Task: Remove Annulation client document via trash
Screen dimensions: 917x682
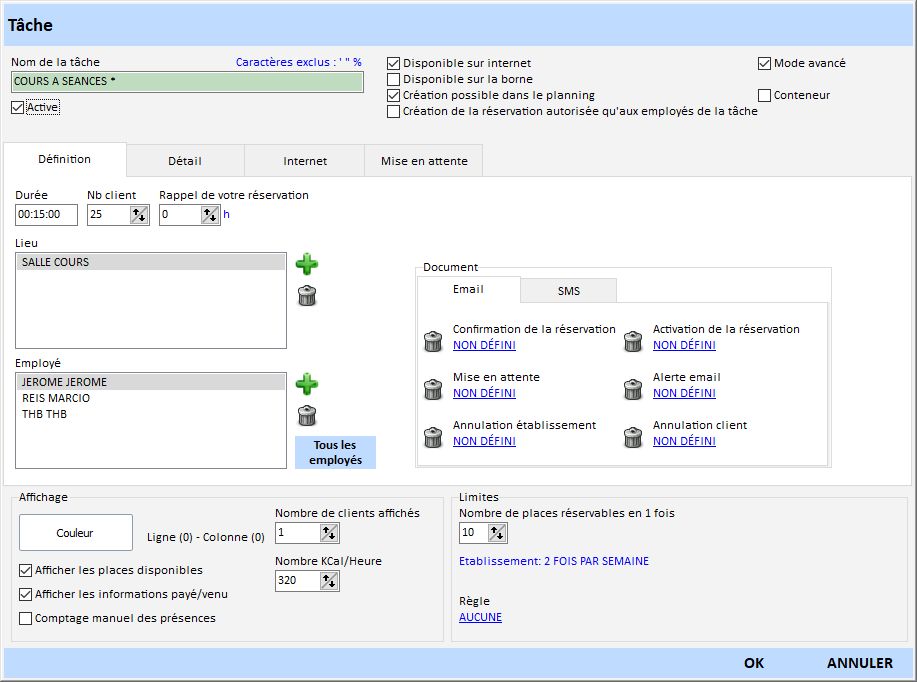Action: click(633, 437)
